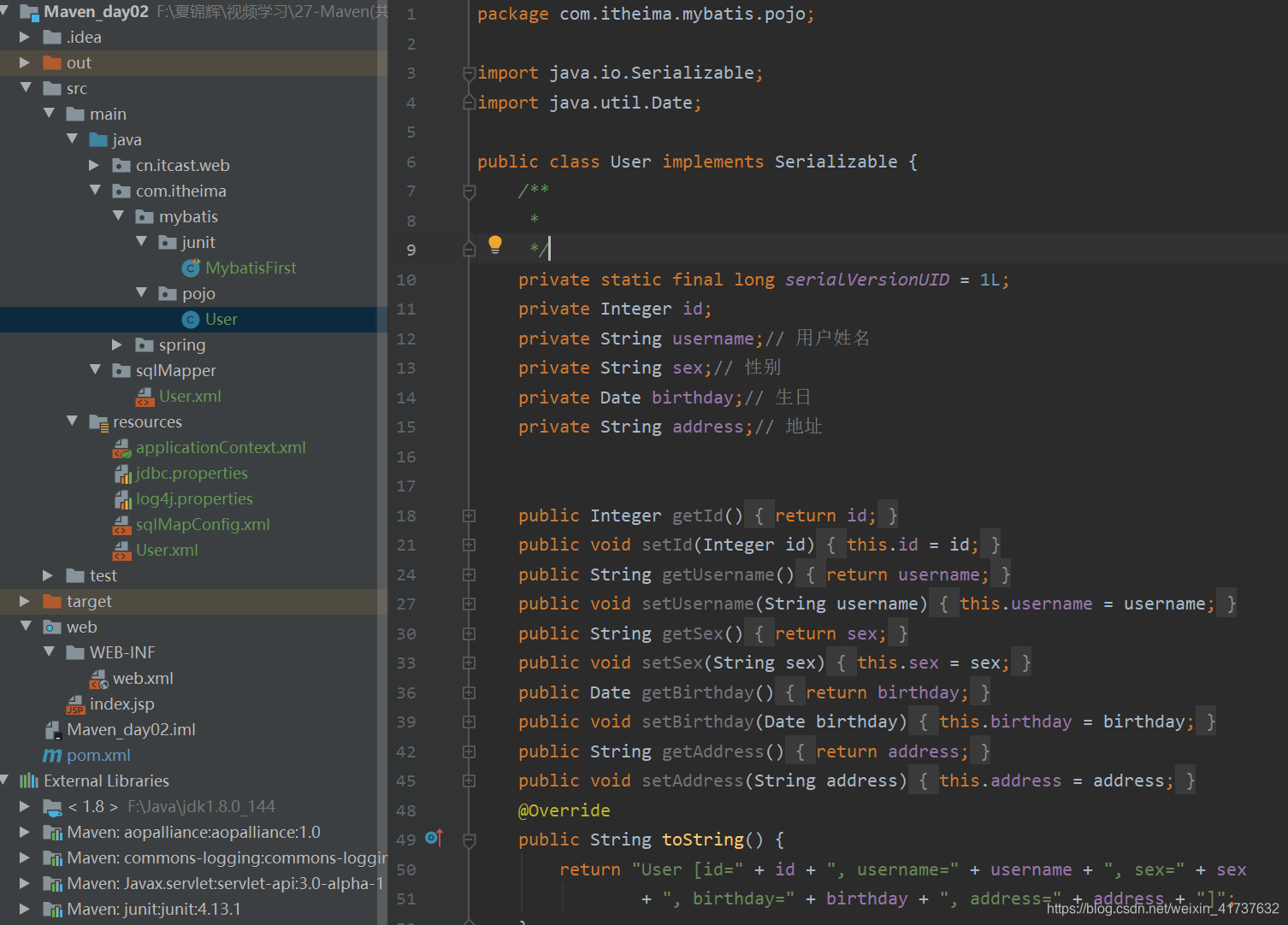Expand folded getSex() method
The image size is (1288, 925).
469,633
